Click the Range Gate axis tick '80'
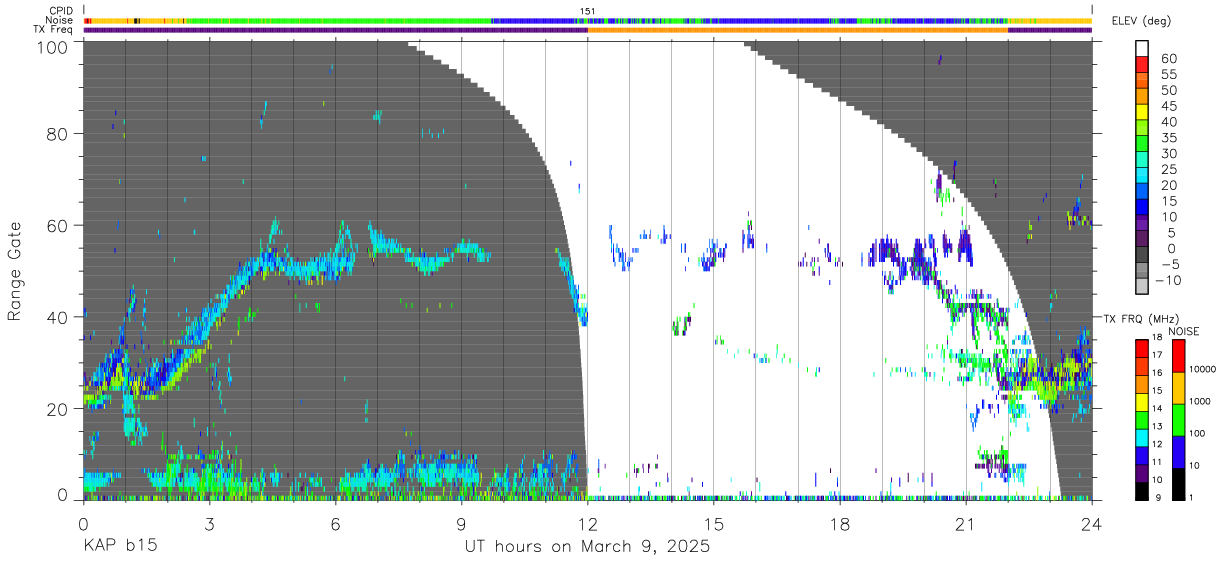Viewport: 1228px width, 567px height. pyautogui.click(x=58, y=133)
